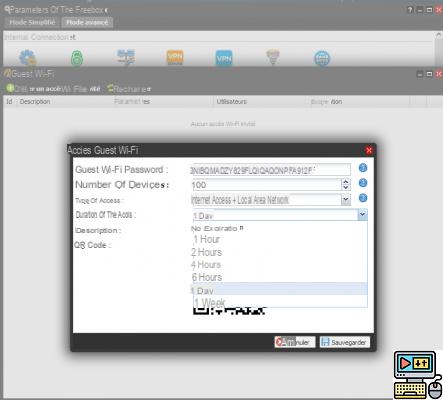Click the Duration field showing 1 Day
The image size is (443, 400).
pyautogui.click(x=275, y=215)
